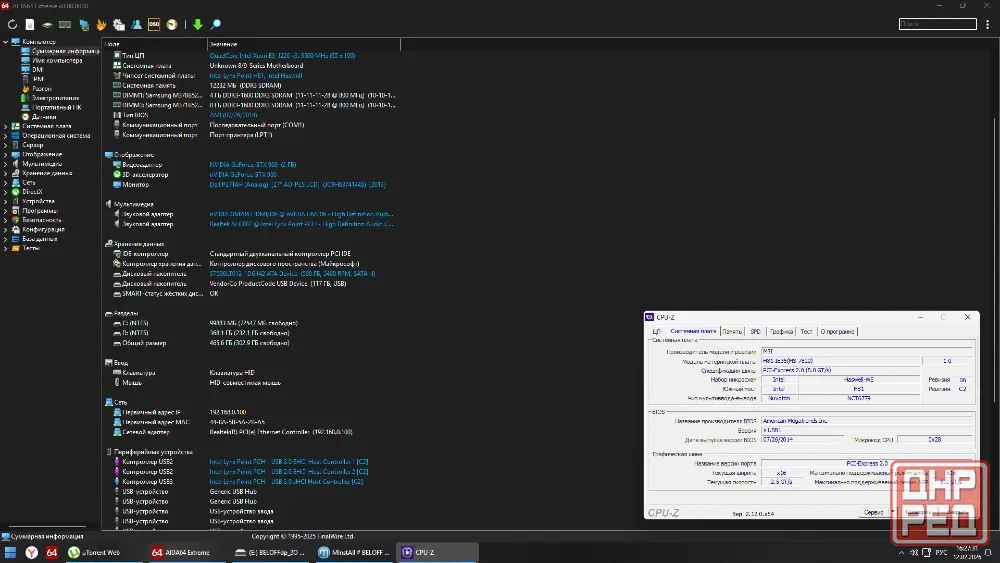Click the user silhouette toolbar icon

click(x=136, y=24)
